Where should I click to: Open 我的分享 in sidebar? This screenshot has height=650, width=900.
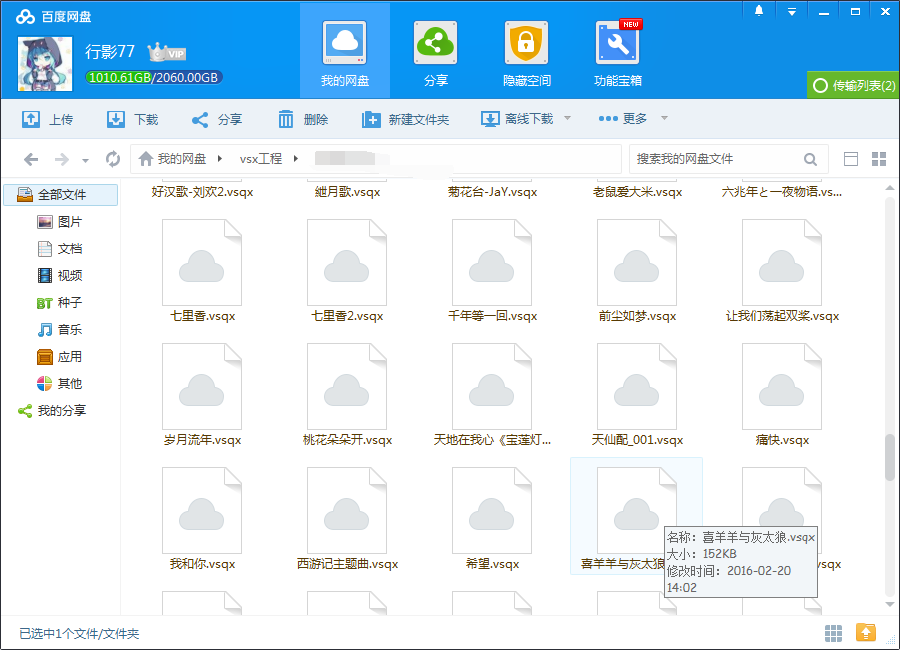(x=52, y=411)
